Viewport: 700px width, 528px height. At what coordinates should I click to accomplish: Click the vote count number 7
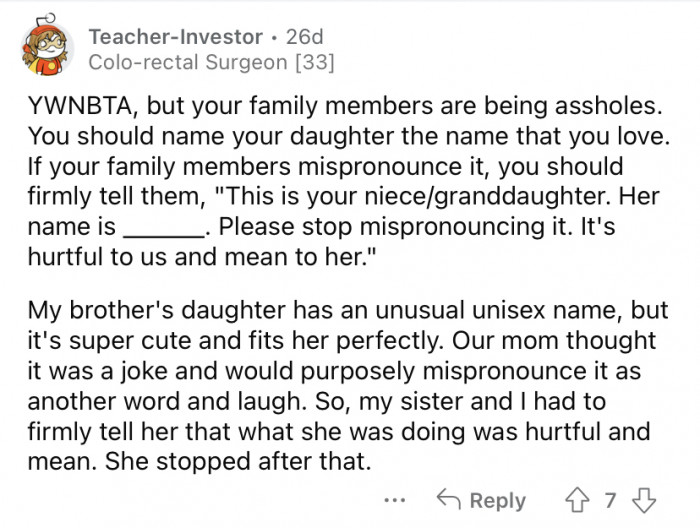(609, 500)
